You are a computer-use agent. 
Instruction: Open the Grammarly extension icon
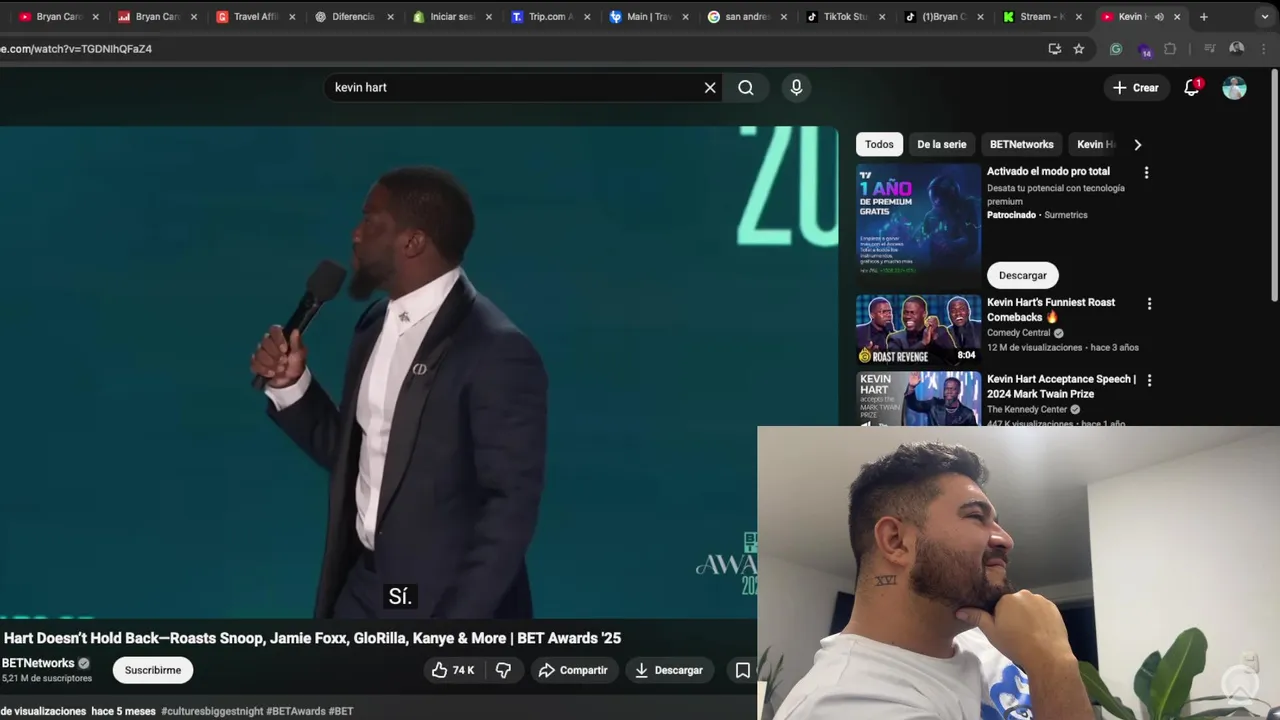[x=1116, y=48]
